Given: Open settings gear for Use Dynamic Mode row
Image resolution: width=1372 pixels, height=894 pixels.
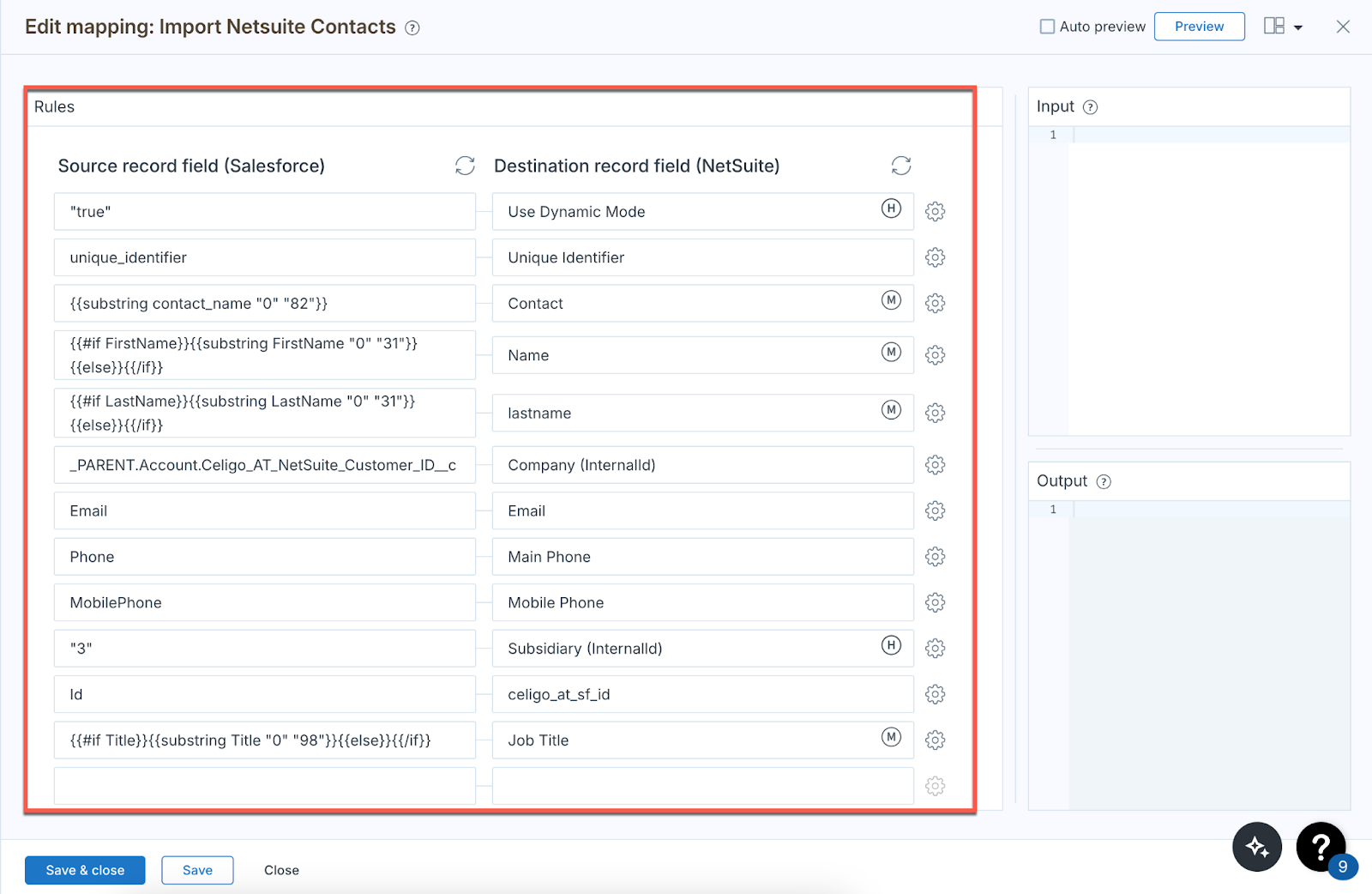Looking at the screenshot, I should point(935,211).
